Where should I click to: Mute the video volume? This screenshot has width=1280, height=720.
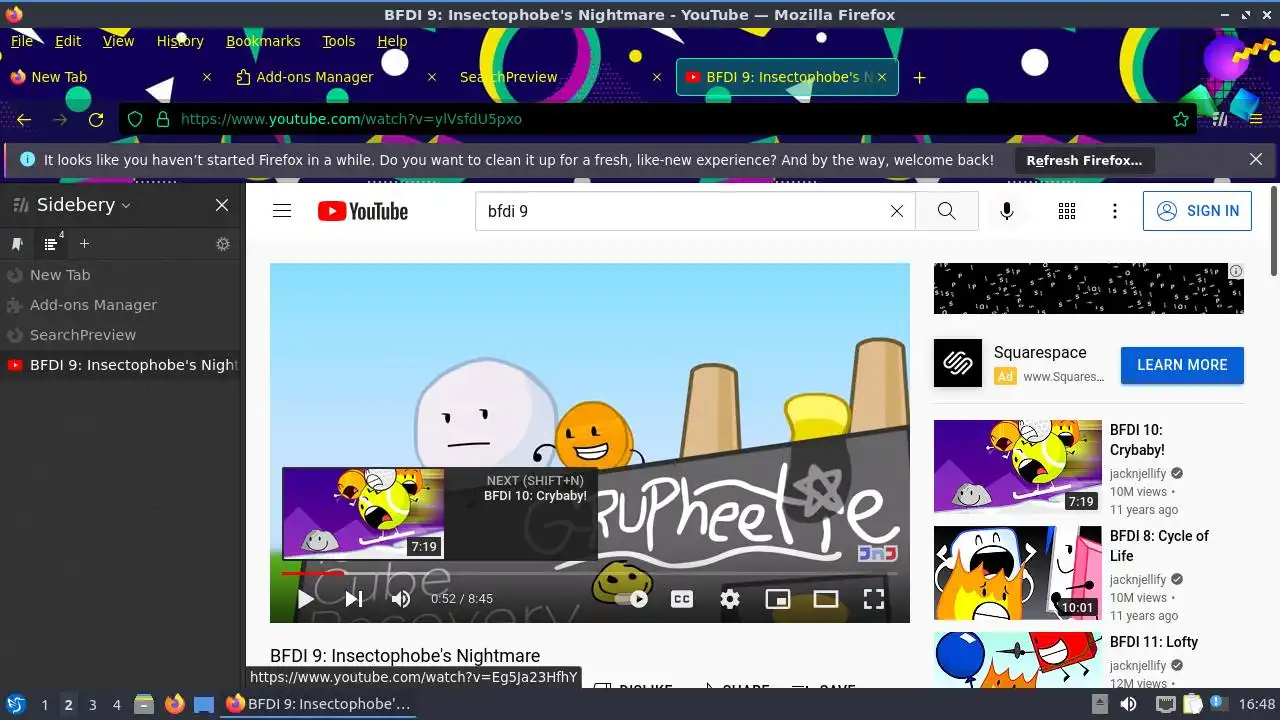tap(401, 599)
